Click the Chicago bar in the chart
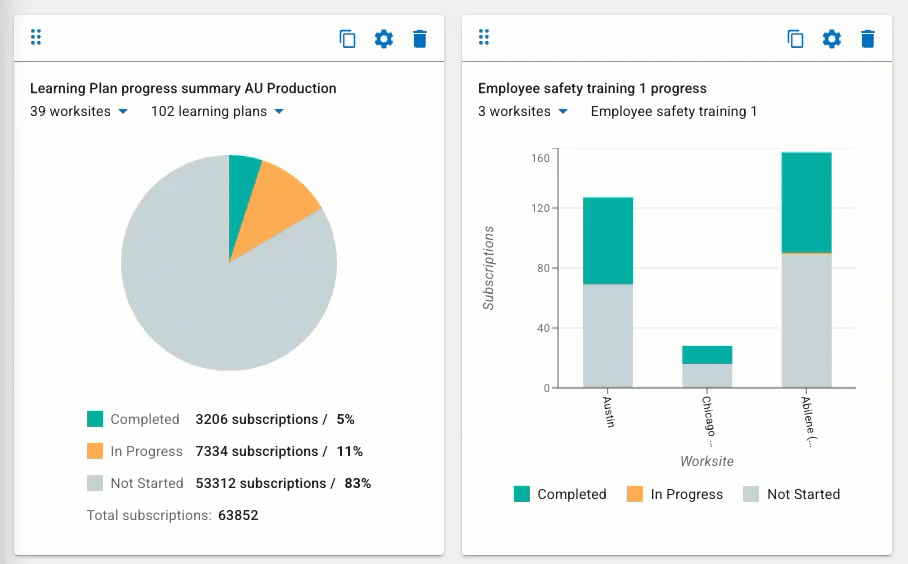Screen dimensions: 908x564 point(707,367)
